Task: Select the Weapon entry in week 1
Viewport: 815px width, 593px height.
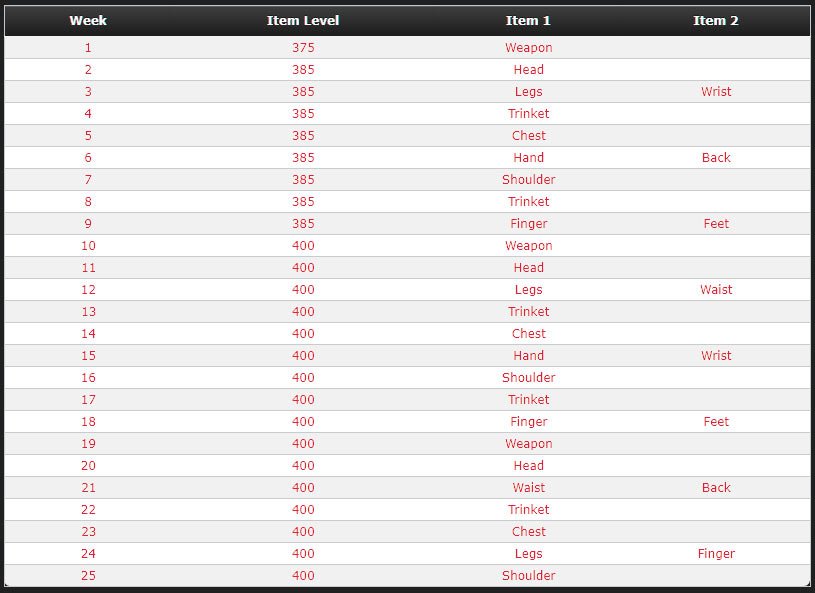Action: pos(529,48)
